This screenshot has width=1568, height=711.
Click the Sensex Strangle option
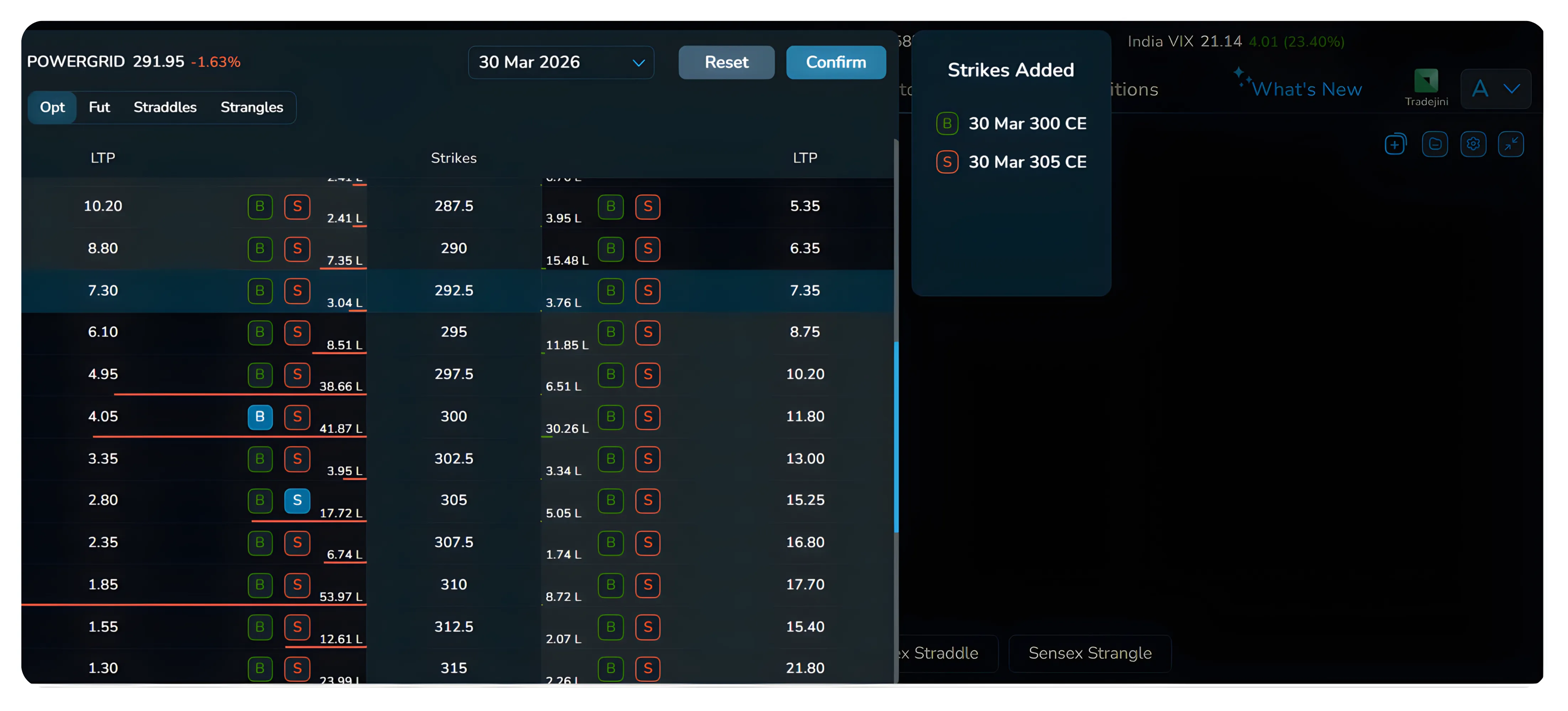1090,653
